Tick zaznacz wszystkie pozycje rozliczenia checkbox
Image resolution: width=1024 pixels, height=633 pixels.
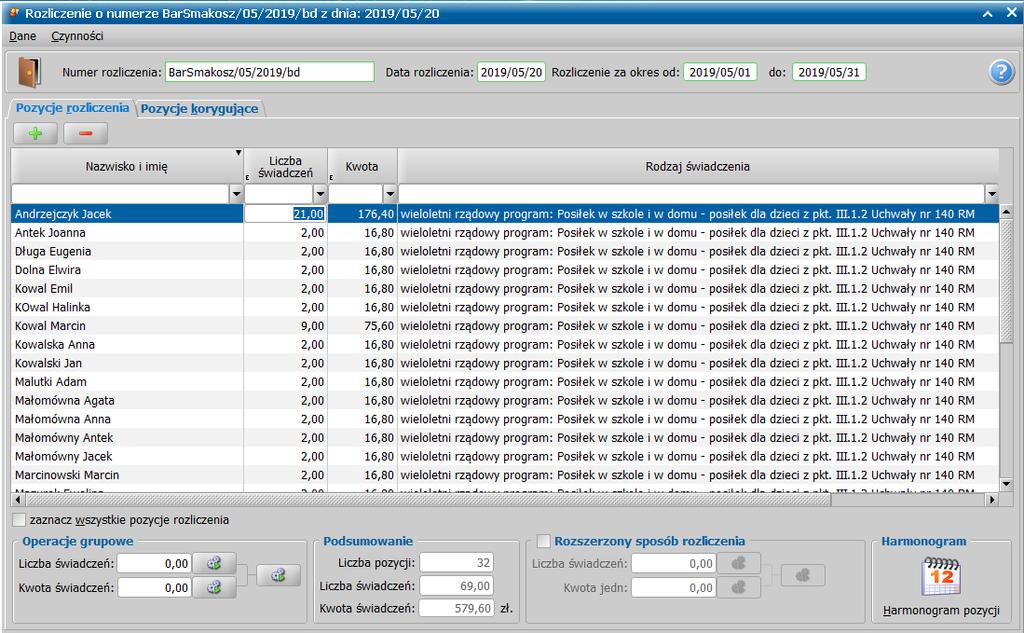coord(20,520)
